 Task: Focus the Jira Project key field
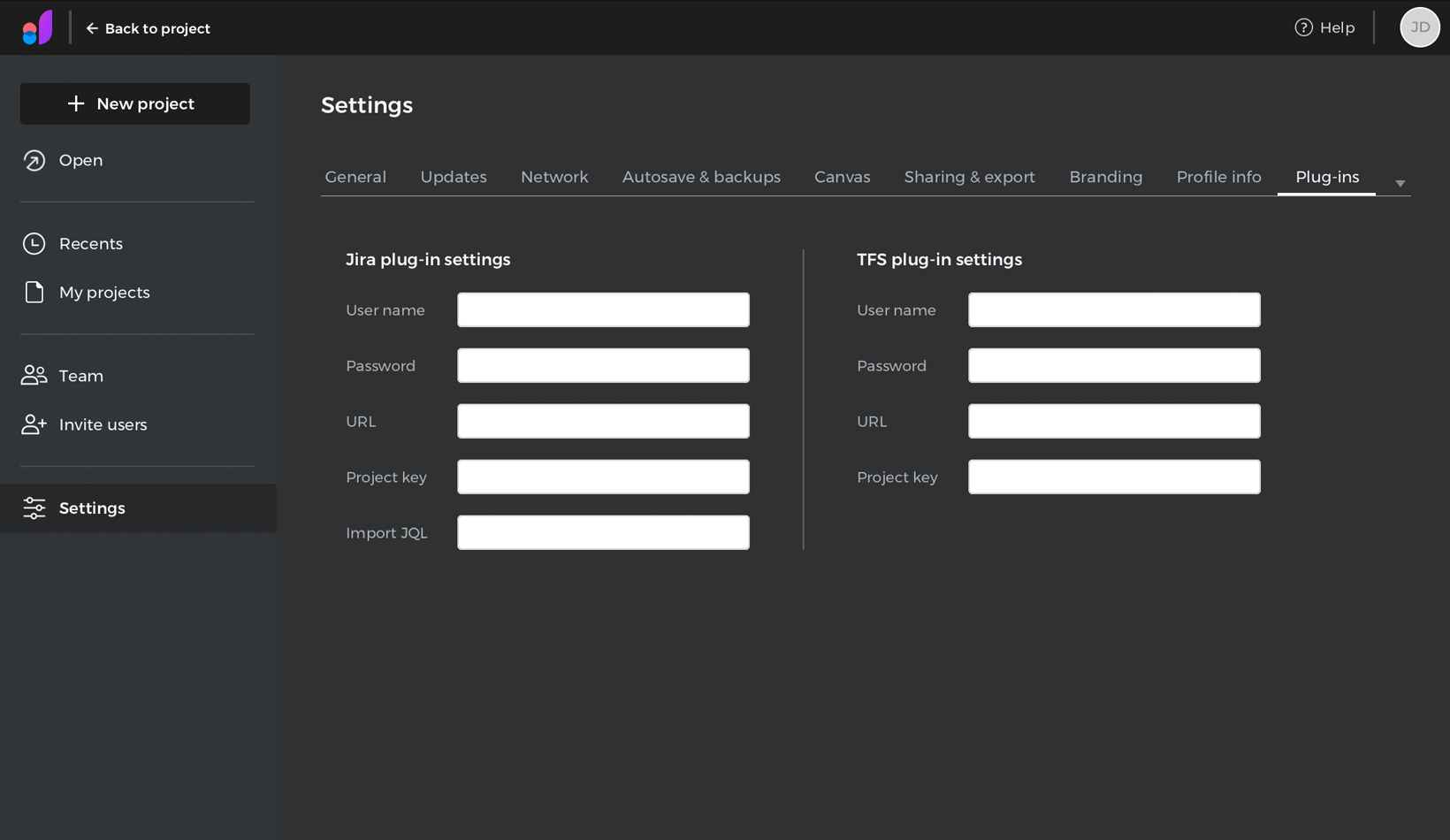click(x=603, y=477)
